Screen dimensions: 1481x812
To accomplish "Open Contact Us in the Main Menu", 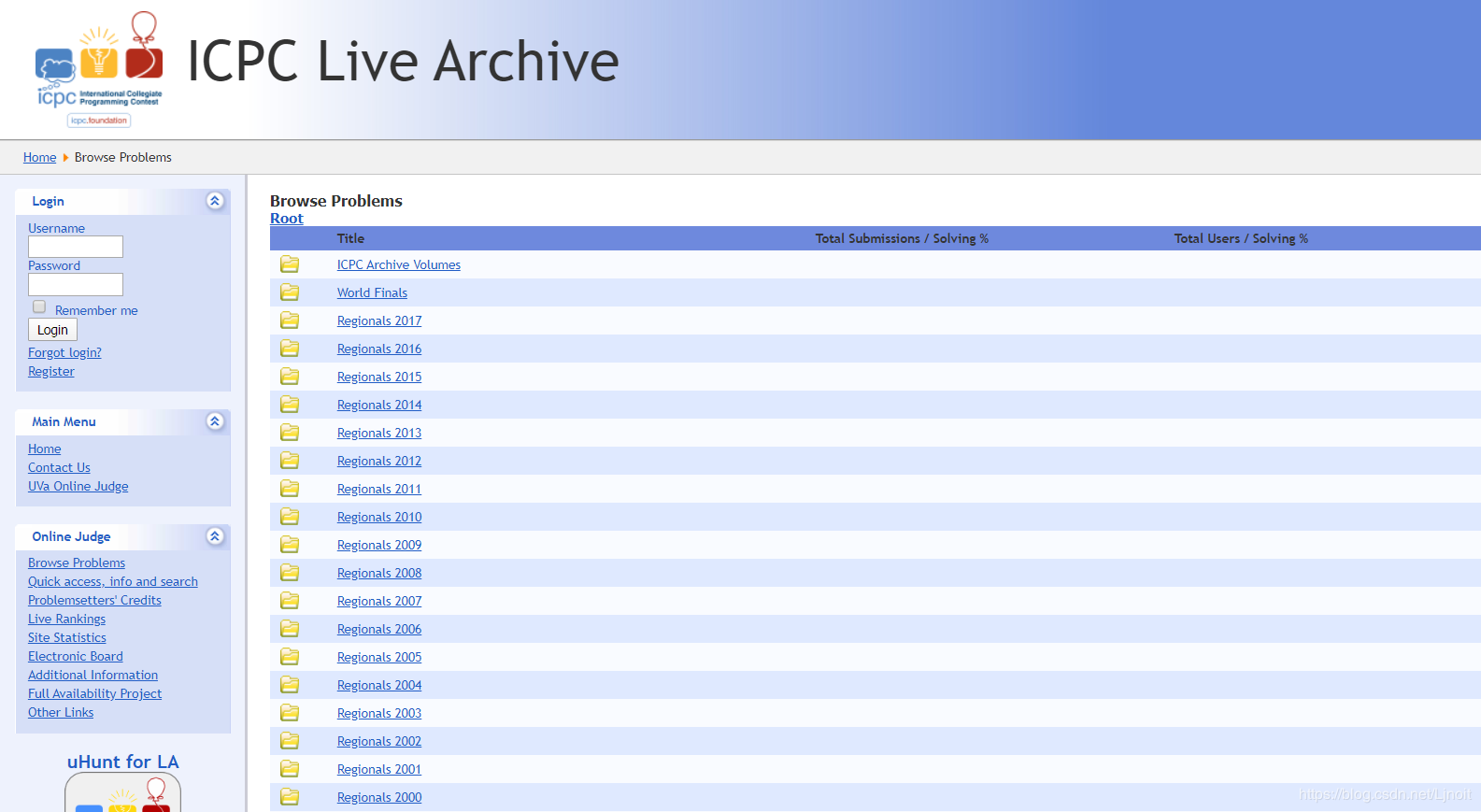I will (59, 467).
